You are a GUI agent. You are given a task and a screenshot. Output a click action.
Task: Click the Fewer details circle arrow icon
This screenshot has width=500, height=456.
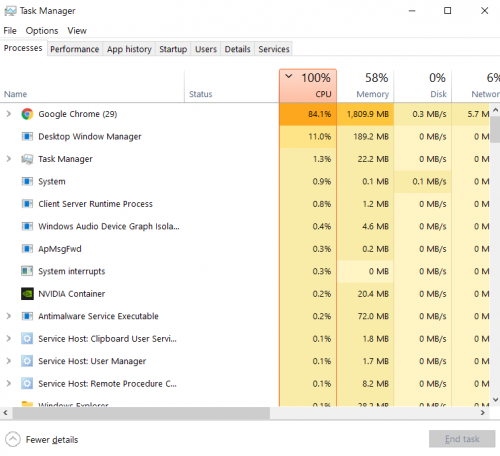(13, 439)
